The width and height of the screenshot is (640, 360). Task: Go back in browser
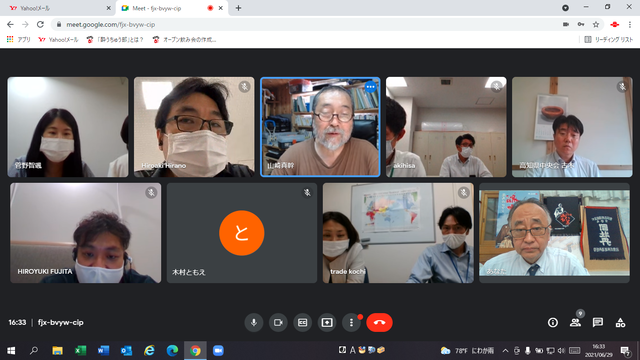(10, 24)
